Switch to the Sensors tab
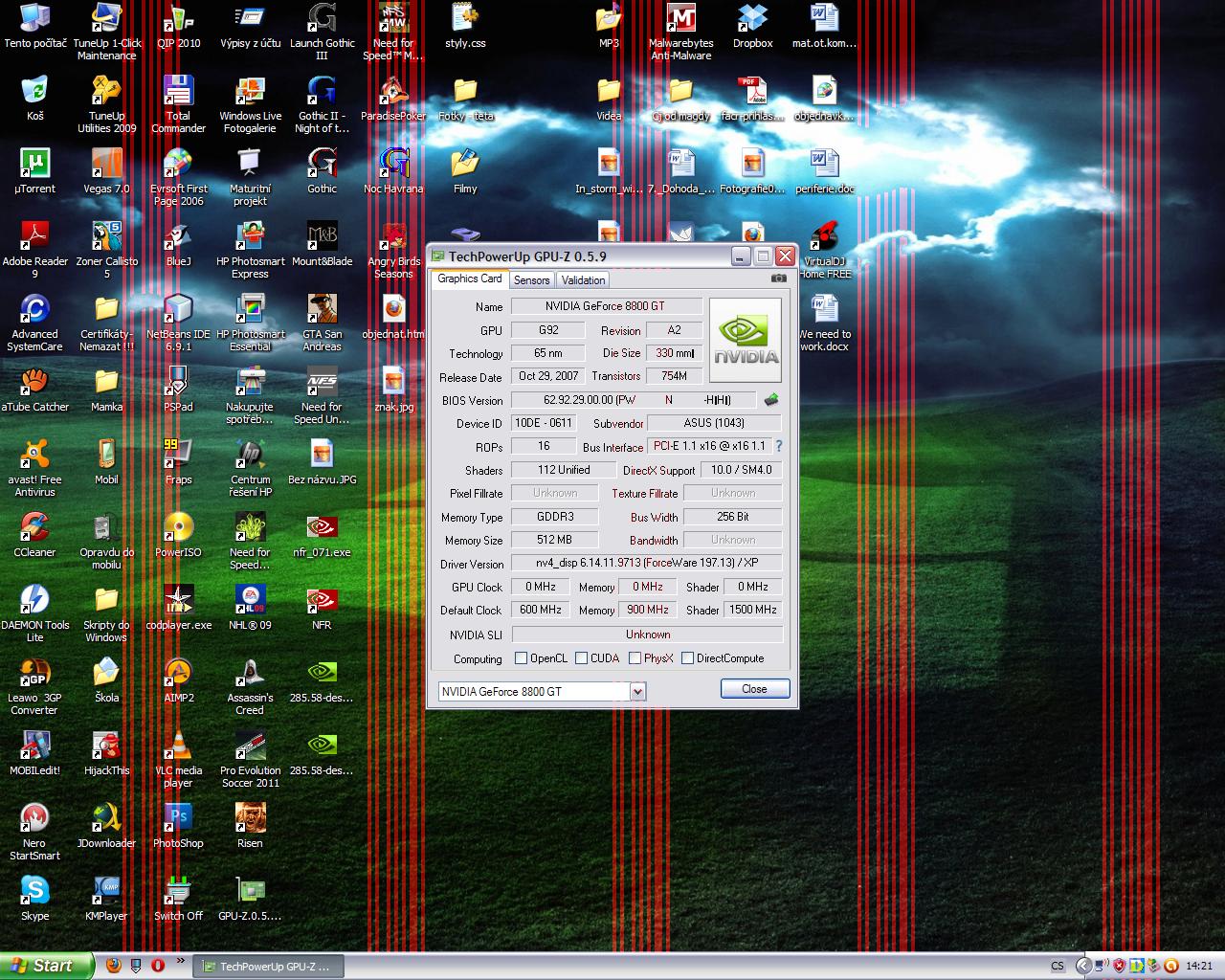 (x=531, y=280)
